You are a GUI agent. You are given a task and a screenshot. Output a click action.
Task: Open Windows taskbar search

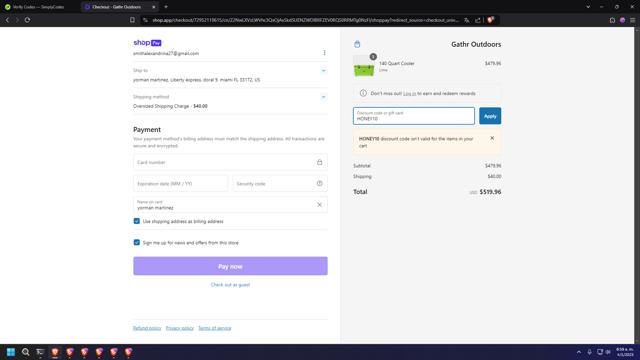pos(25,352)
